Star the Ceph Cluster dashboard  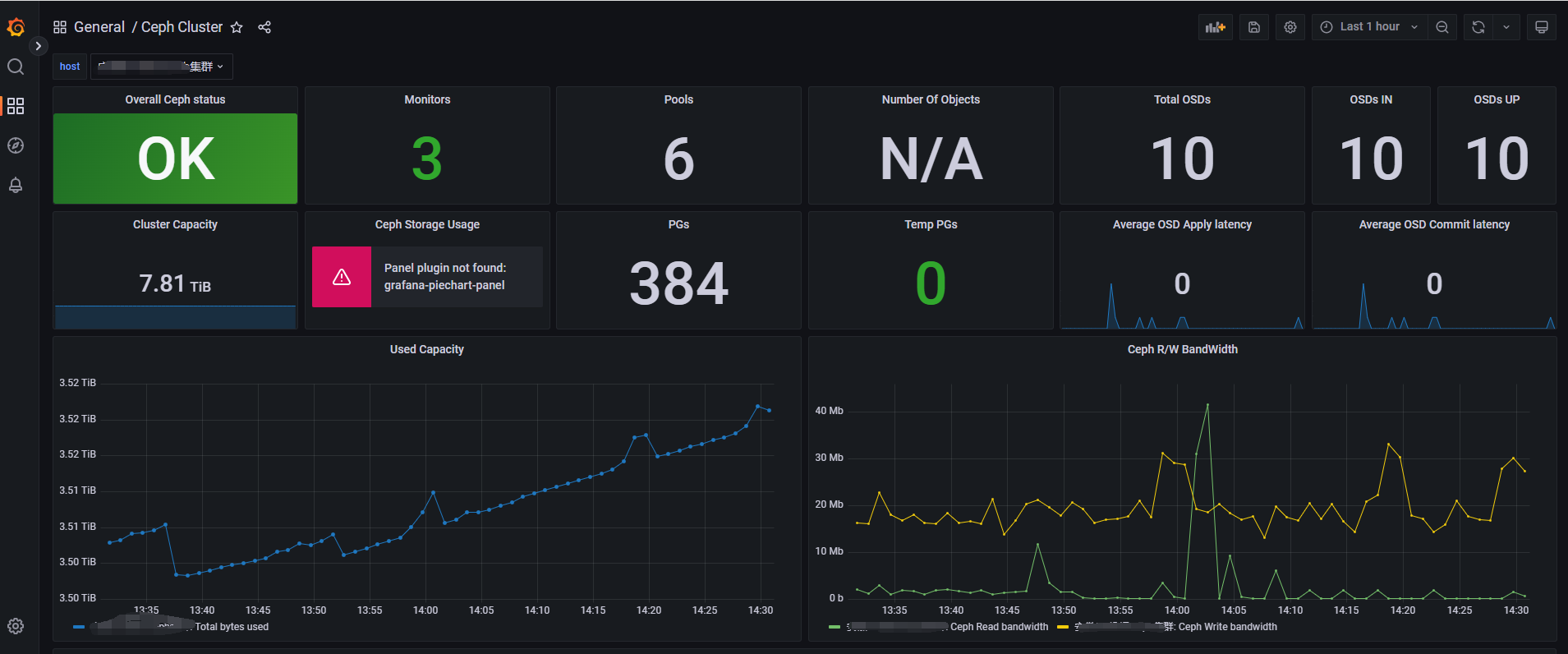(237, 27)
